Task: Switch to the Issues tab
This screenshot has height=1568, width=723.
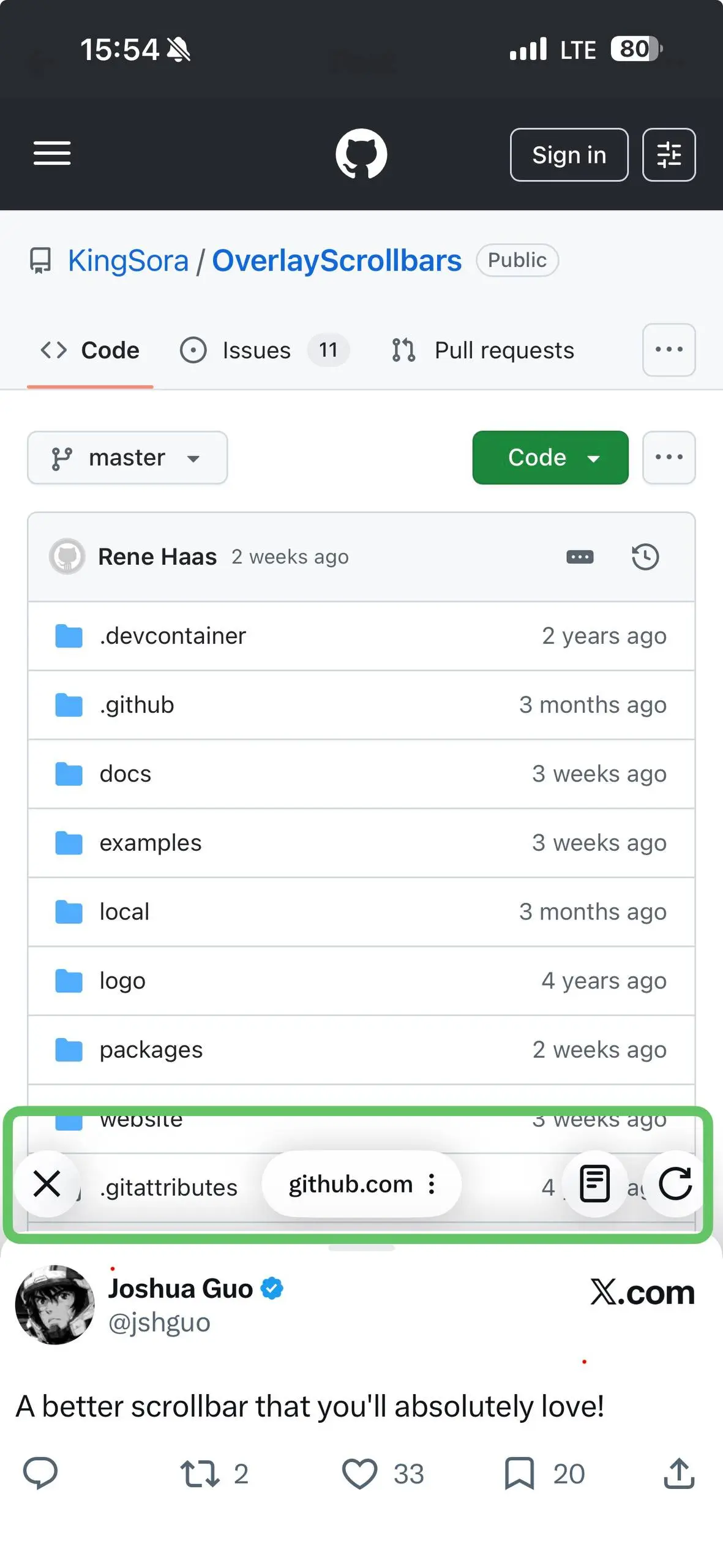Action: coord(264,350)
